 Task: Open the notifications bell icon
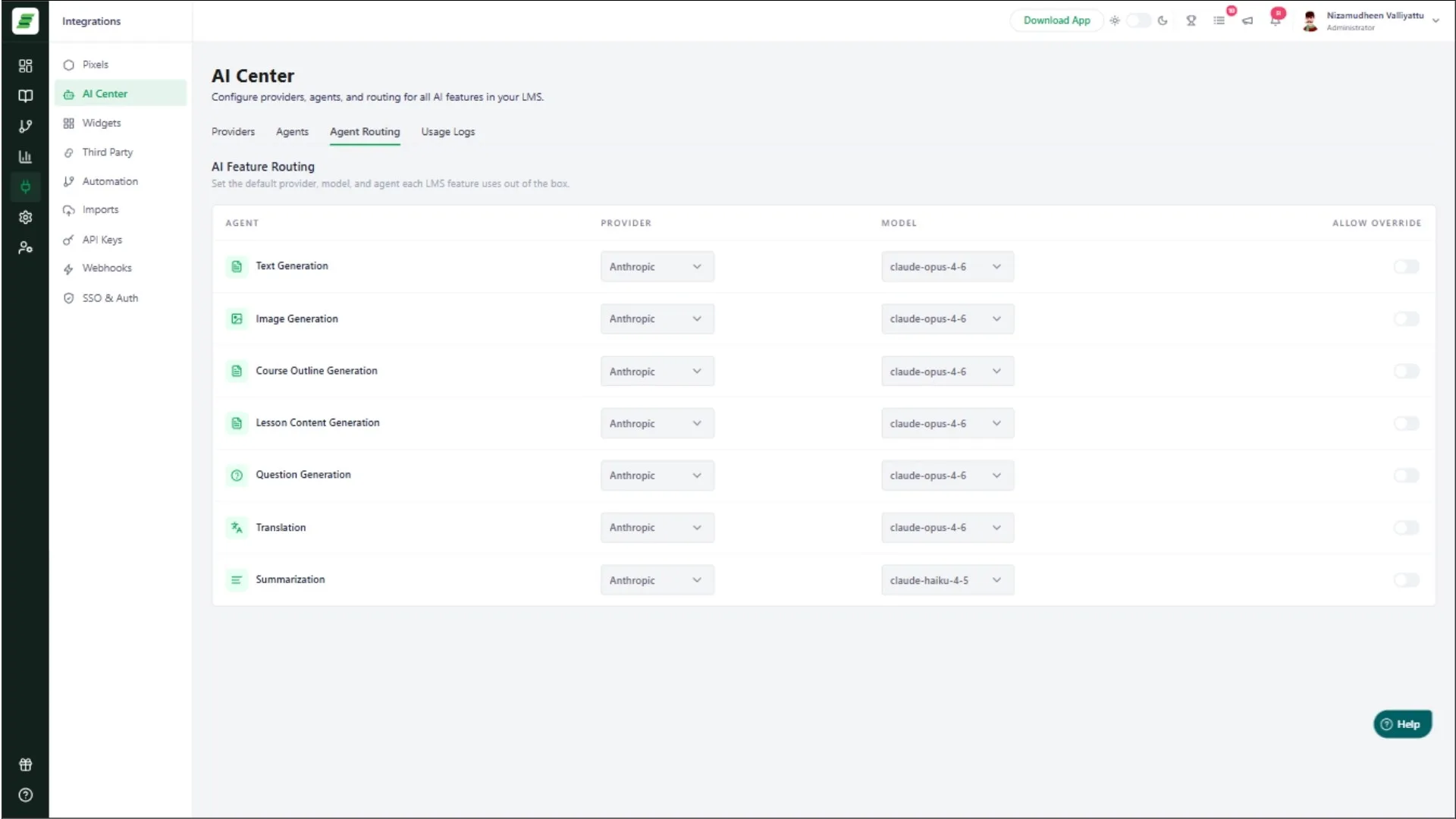pos(1276,20)
